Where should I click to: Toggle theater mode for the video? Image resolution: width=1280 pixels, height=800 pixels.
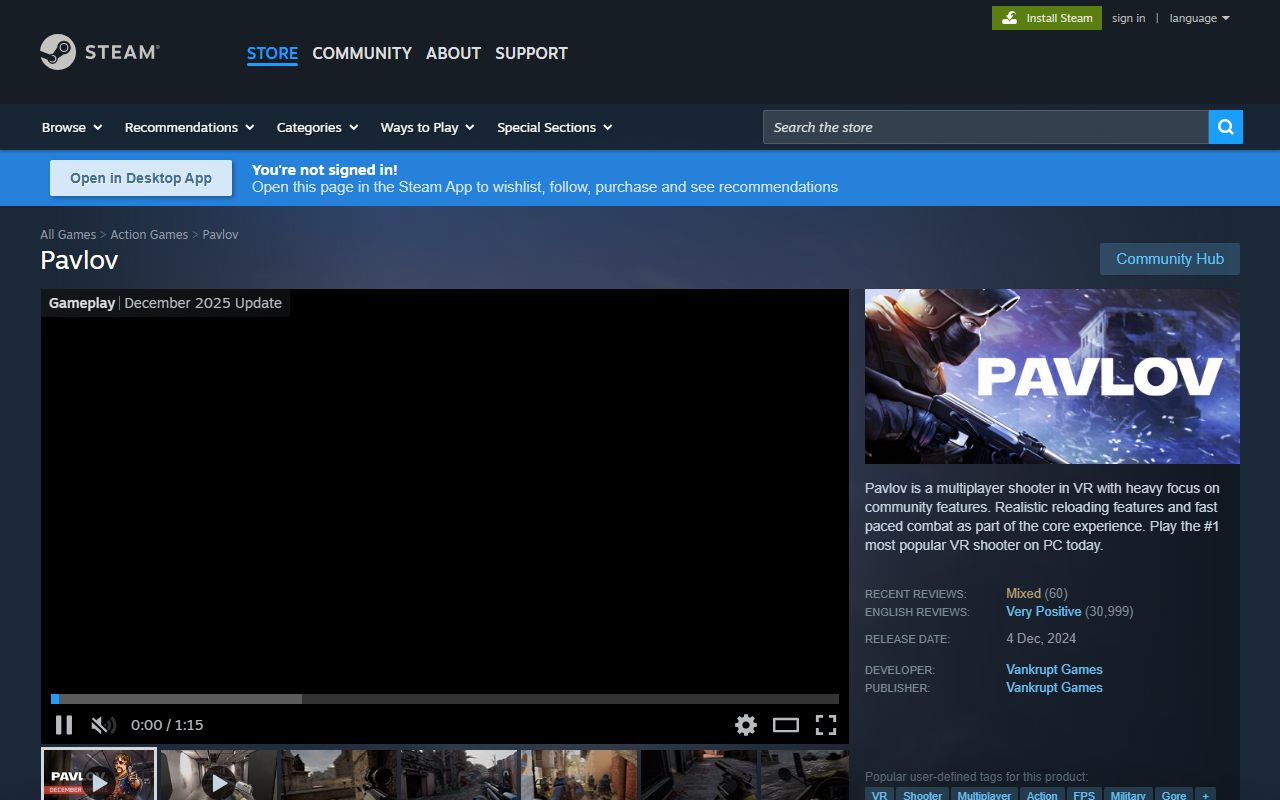786,725
